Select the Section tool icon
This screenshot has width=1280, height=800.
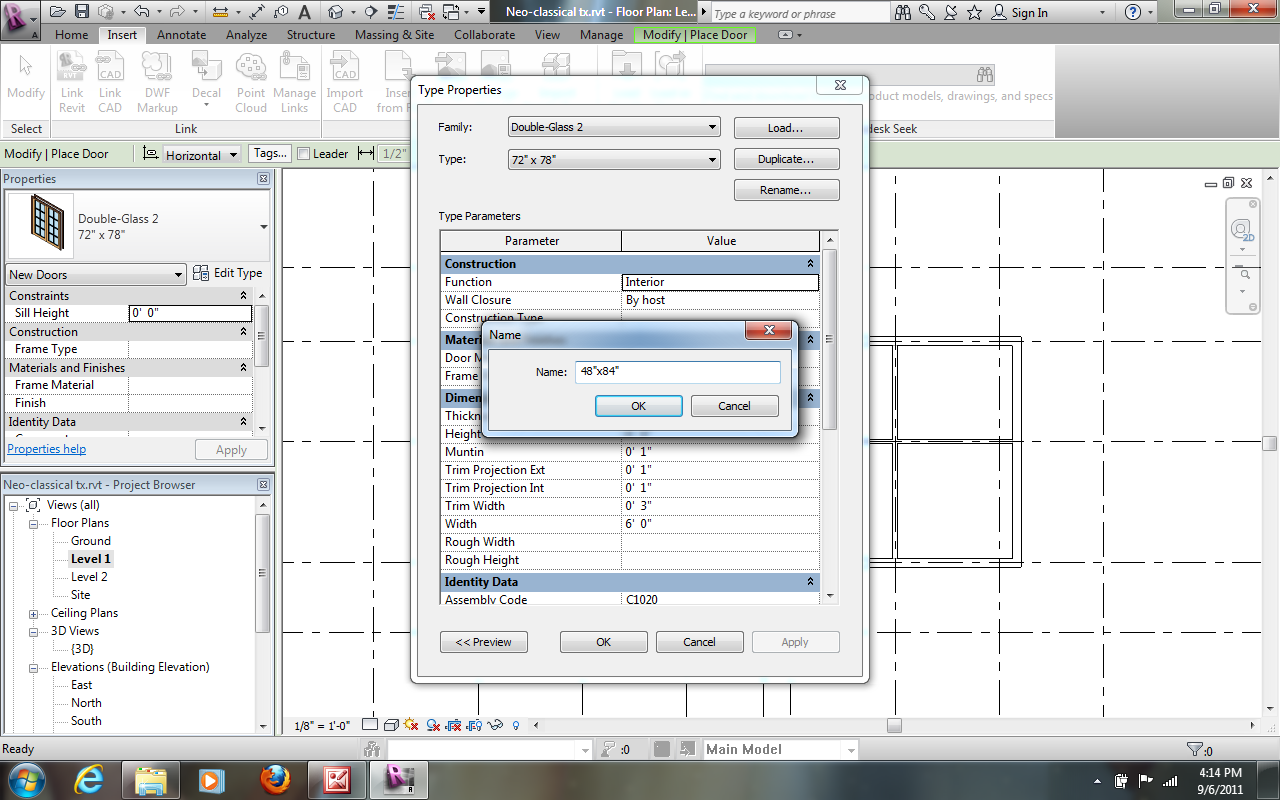372,12
